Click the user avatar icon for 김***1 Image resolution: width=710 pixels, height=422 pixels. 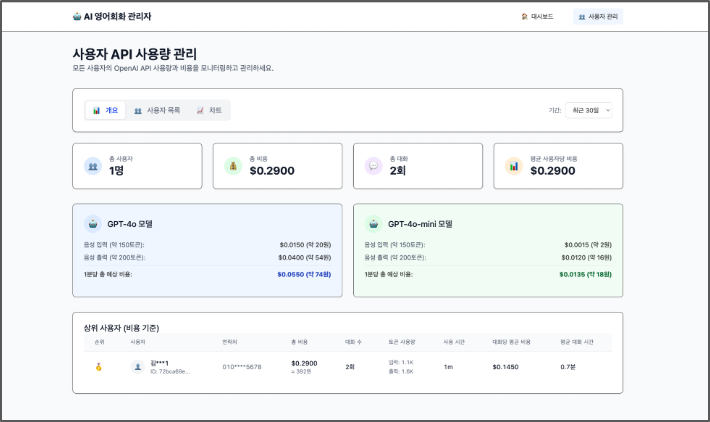(x=137, y=367)
